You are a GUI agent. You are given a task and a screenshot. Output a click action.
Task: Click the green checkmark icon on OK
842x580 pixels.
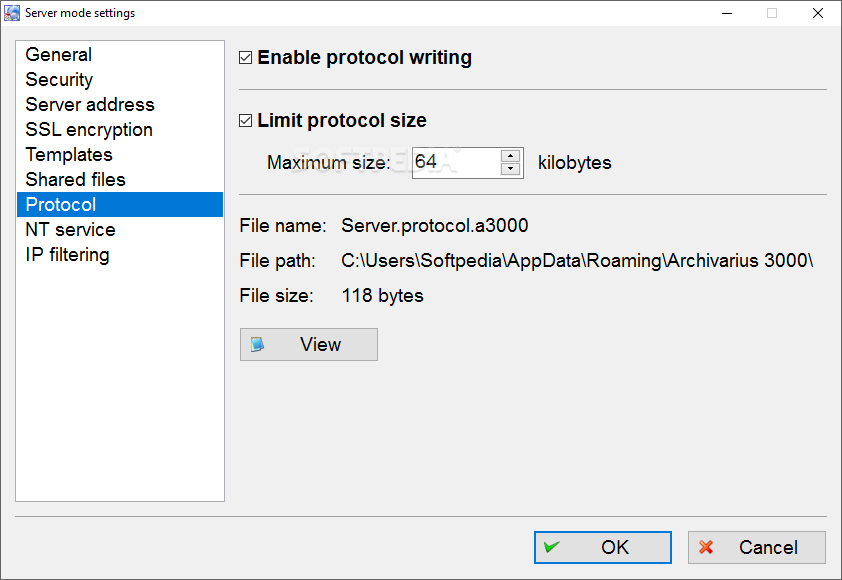pyautogui.click(x=551, y=547)
